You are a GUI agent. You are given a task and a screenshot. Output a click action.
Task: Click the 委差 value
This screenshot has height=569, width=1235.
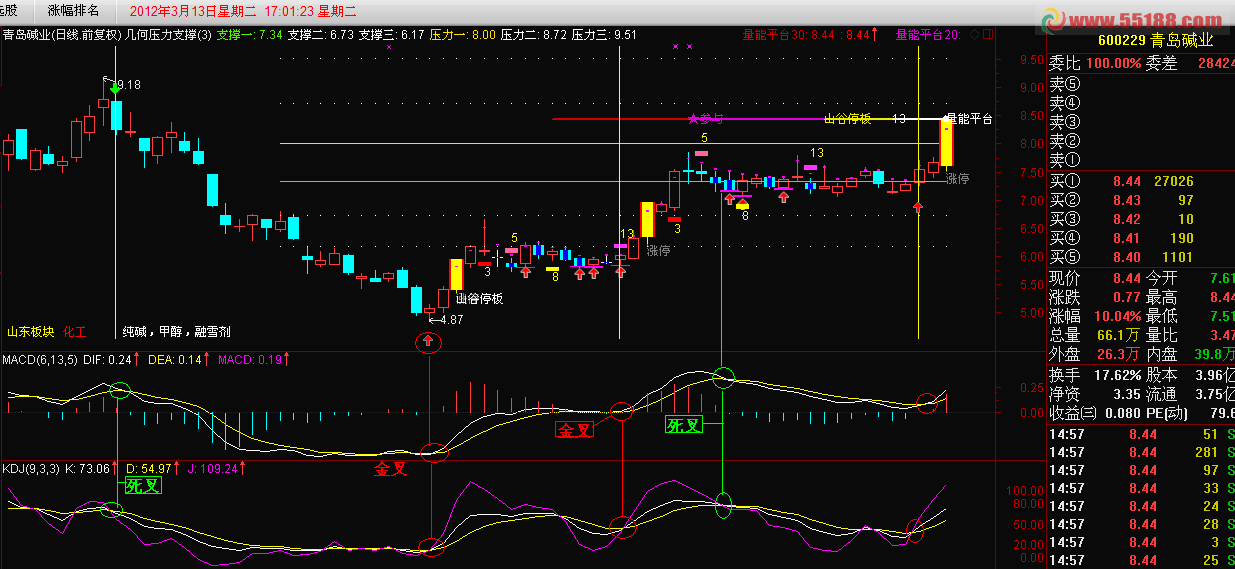(1190, 63)
